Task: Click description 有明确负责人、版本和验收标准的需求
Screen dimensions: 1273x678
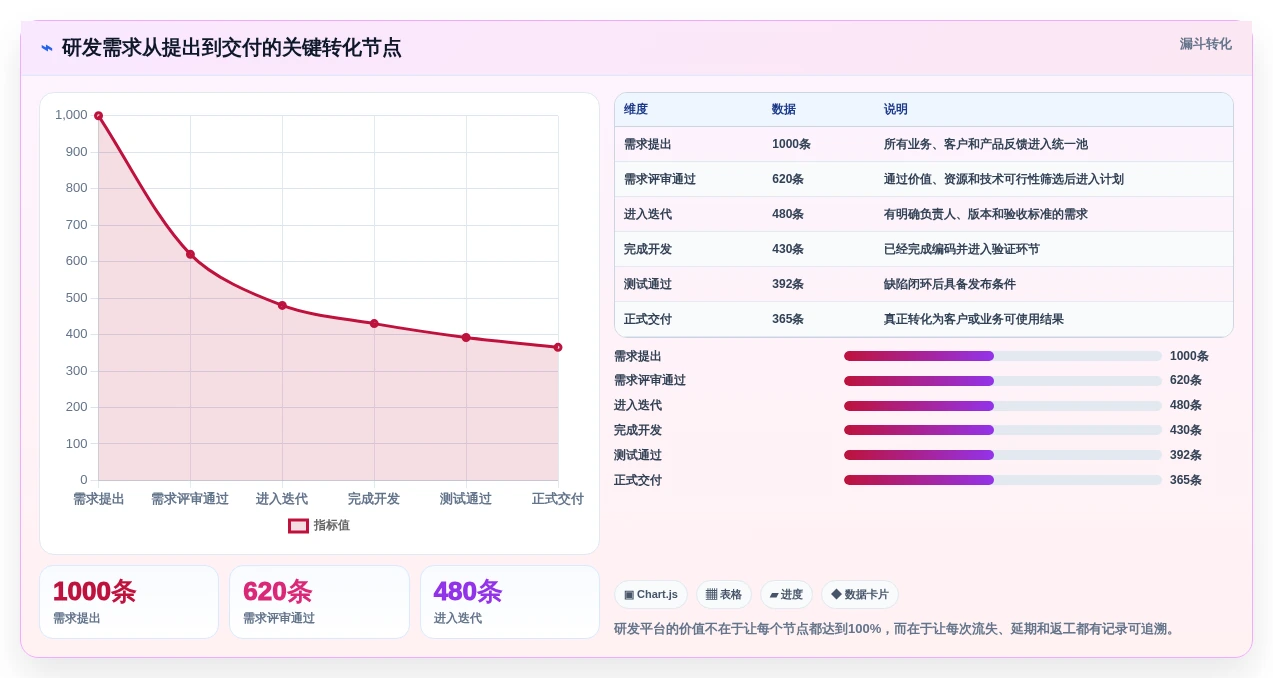Action: [986, 214]
